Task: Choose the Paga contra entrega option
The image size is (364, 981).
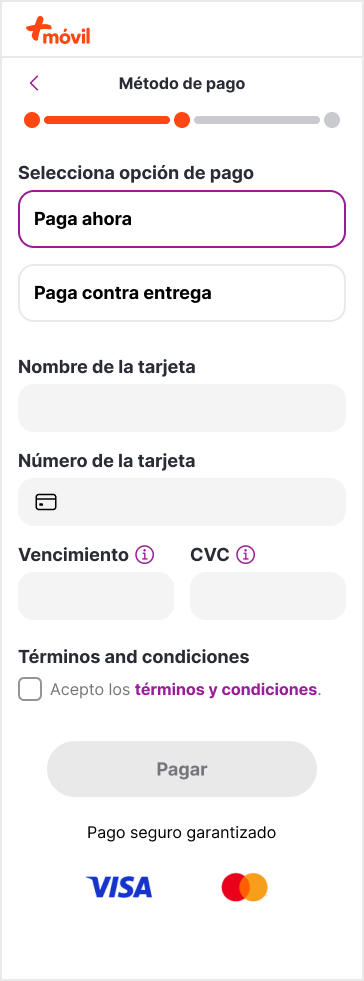Action: tap(182, 293)
